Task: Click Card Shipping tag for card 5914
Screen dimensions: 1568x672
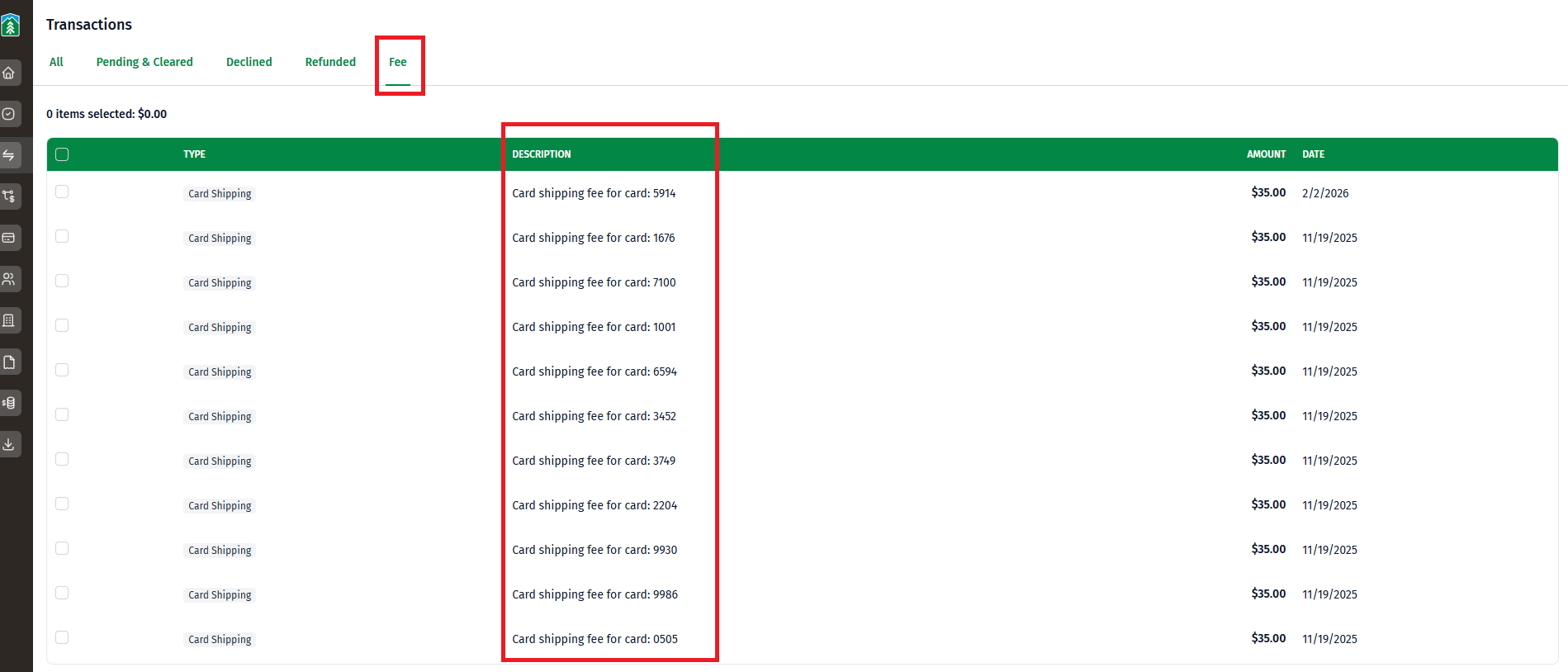Action: pyautogui.click(x=220, y=194)
